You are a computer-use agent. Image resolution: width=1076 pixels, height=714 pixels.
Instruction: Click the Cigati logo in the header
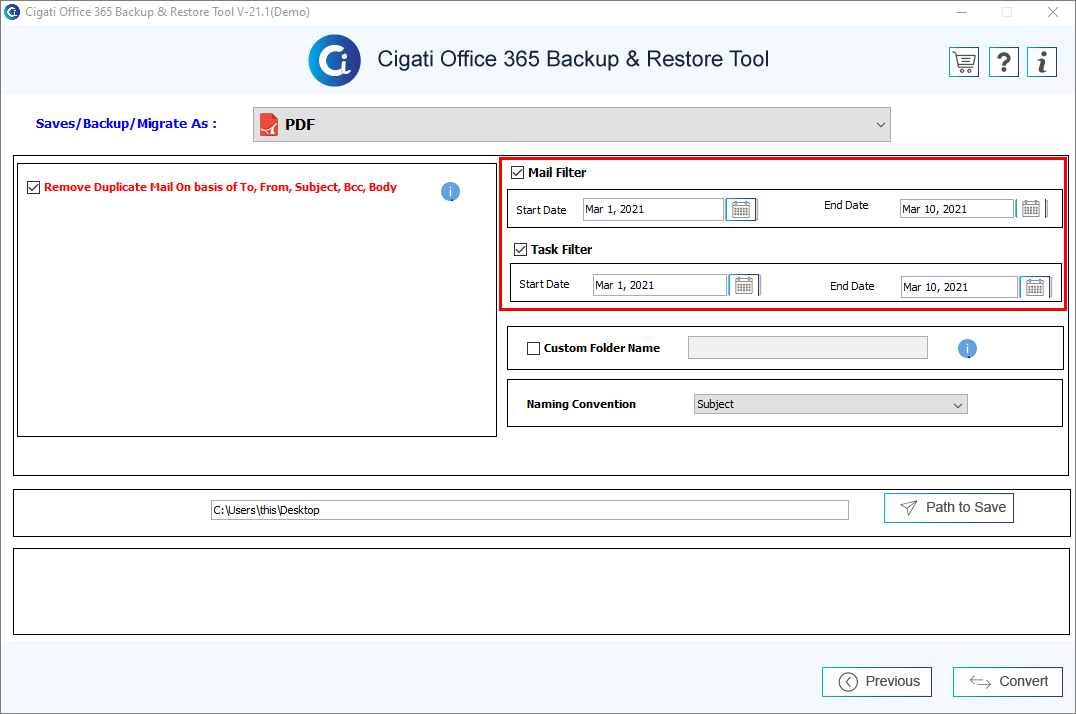pyautogui.click(x=334, y=60)
